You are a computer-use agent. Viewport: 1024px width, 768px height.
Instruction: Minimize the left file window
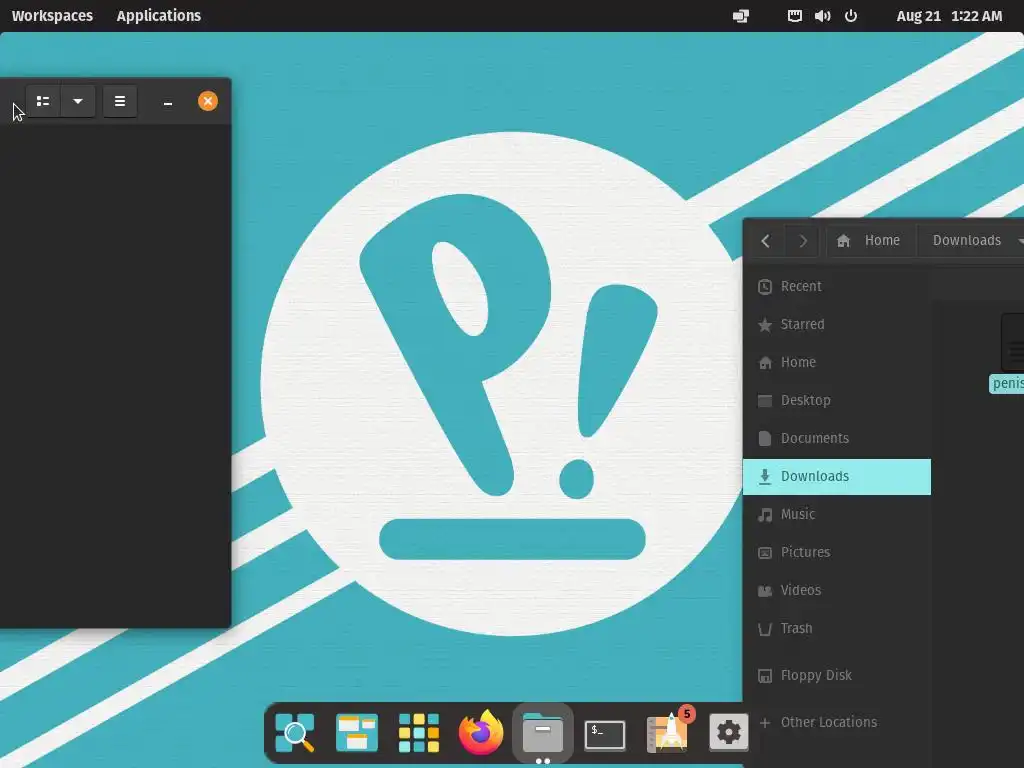pos(168,102)
